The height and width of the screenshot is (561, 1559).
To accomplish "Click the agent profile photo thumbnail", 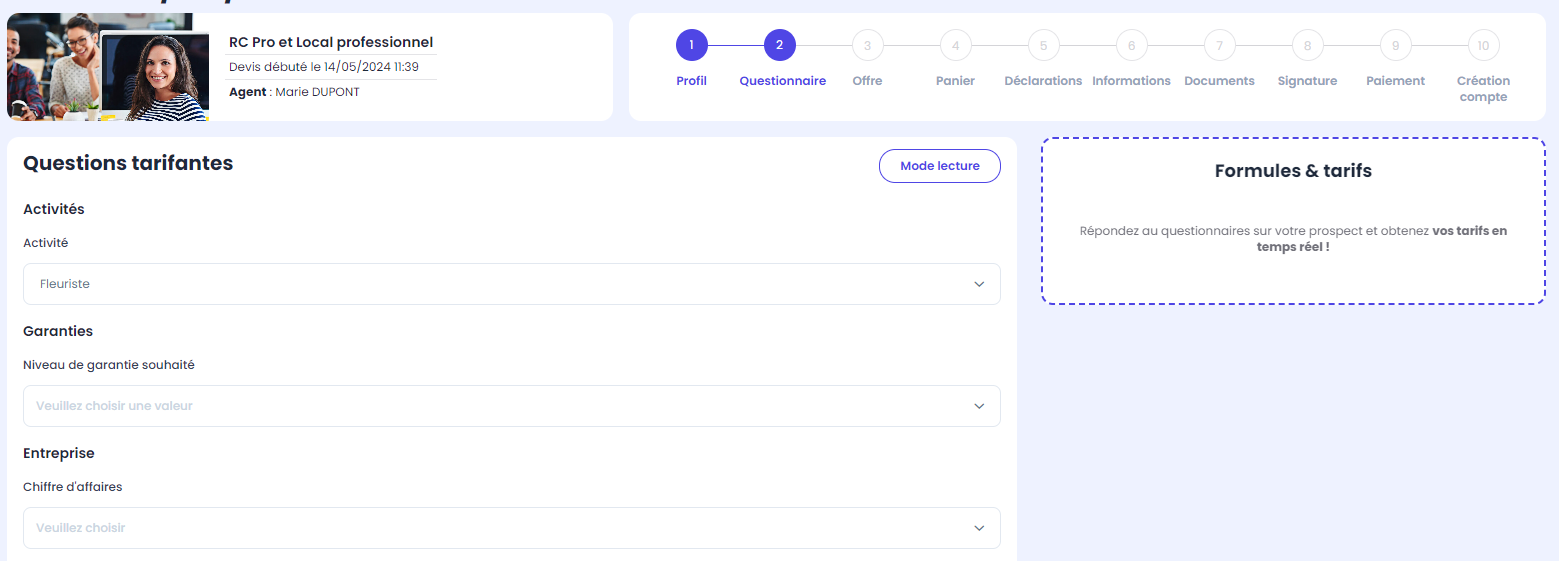I will point(154,76).
